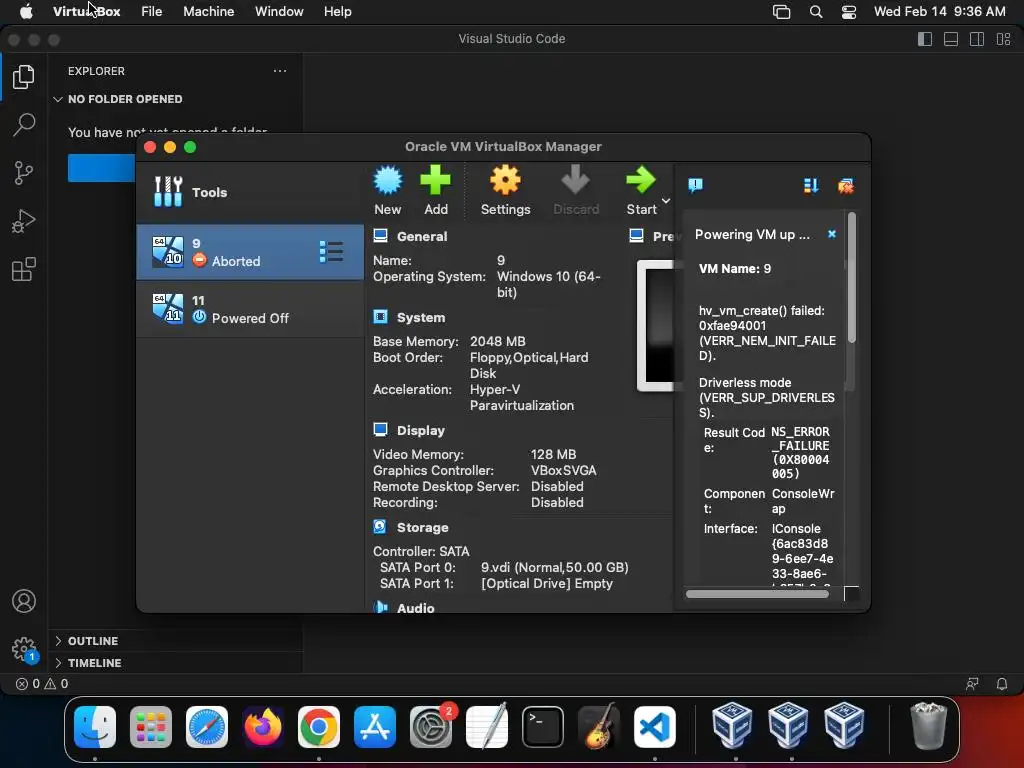The width and height of the screenshot is (1024, 768).
Task: Open VS Code Explorer sidebar icon
Action: coord(24,77)
